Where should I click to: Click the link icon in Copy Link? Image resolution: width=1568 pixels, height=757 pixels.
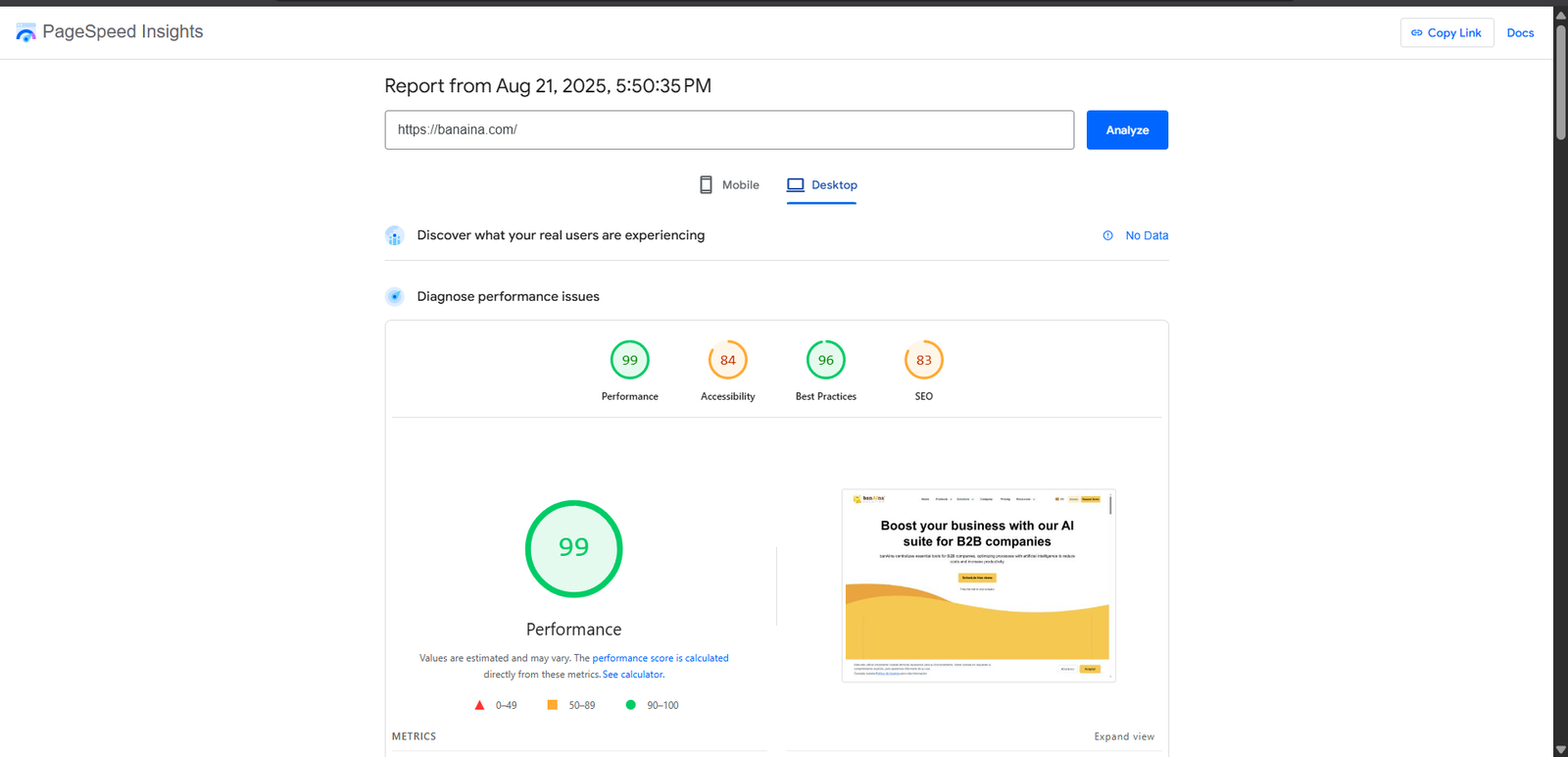click(x=1416, y=32)
